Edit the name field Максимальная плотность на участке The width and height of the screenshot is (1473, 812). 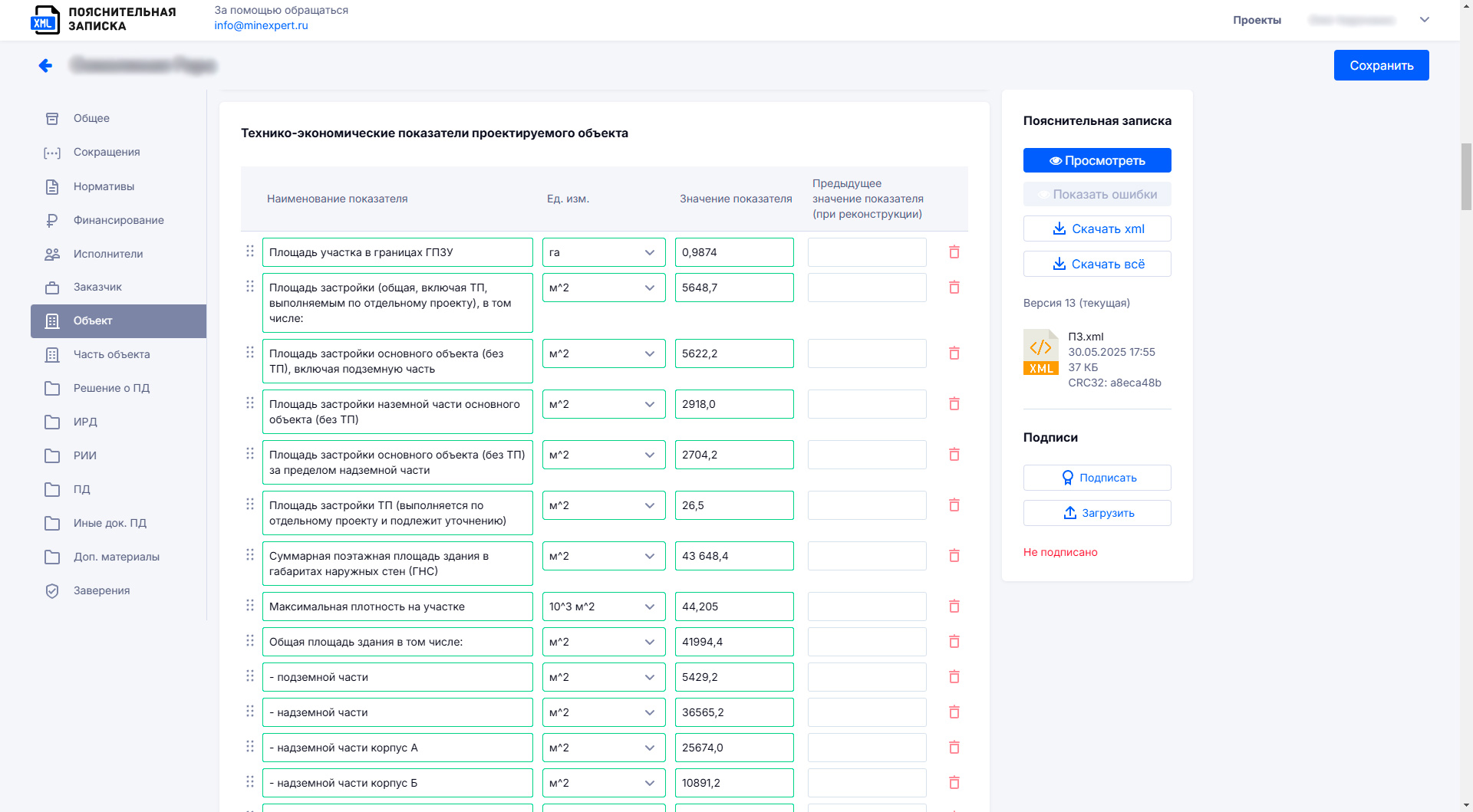pos(397,607)
